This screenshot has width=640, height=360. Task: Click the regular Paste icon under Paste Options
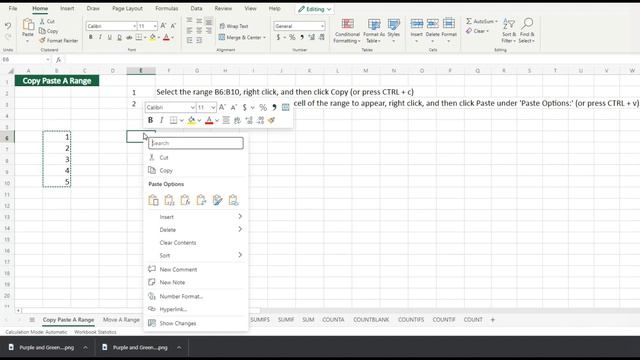coord(153,200)
